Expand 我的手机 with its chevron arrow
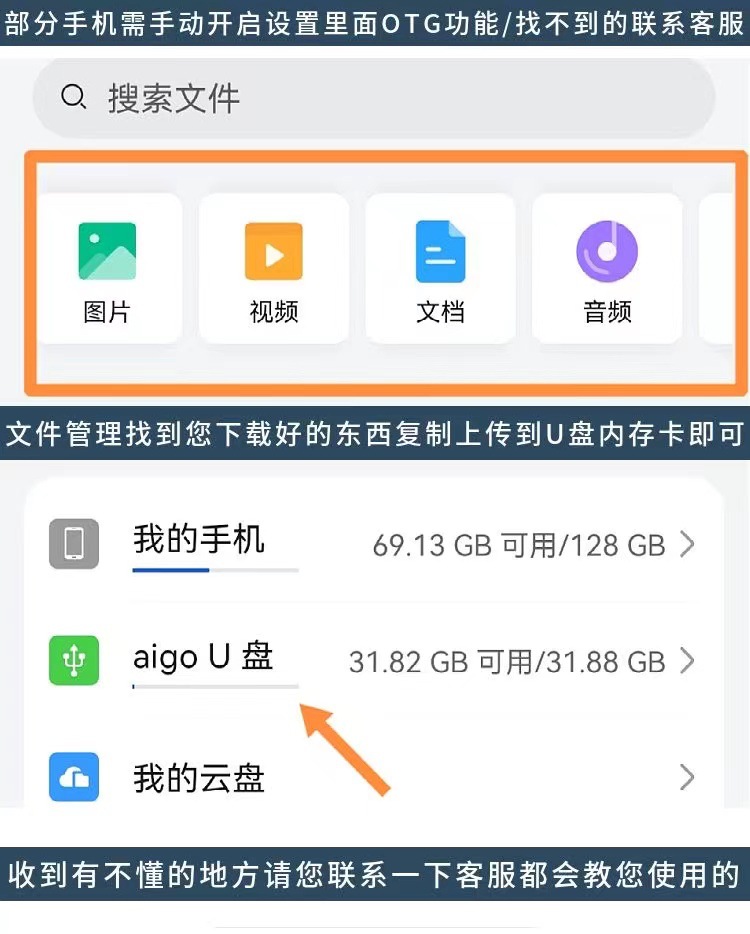 (687, 544)
